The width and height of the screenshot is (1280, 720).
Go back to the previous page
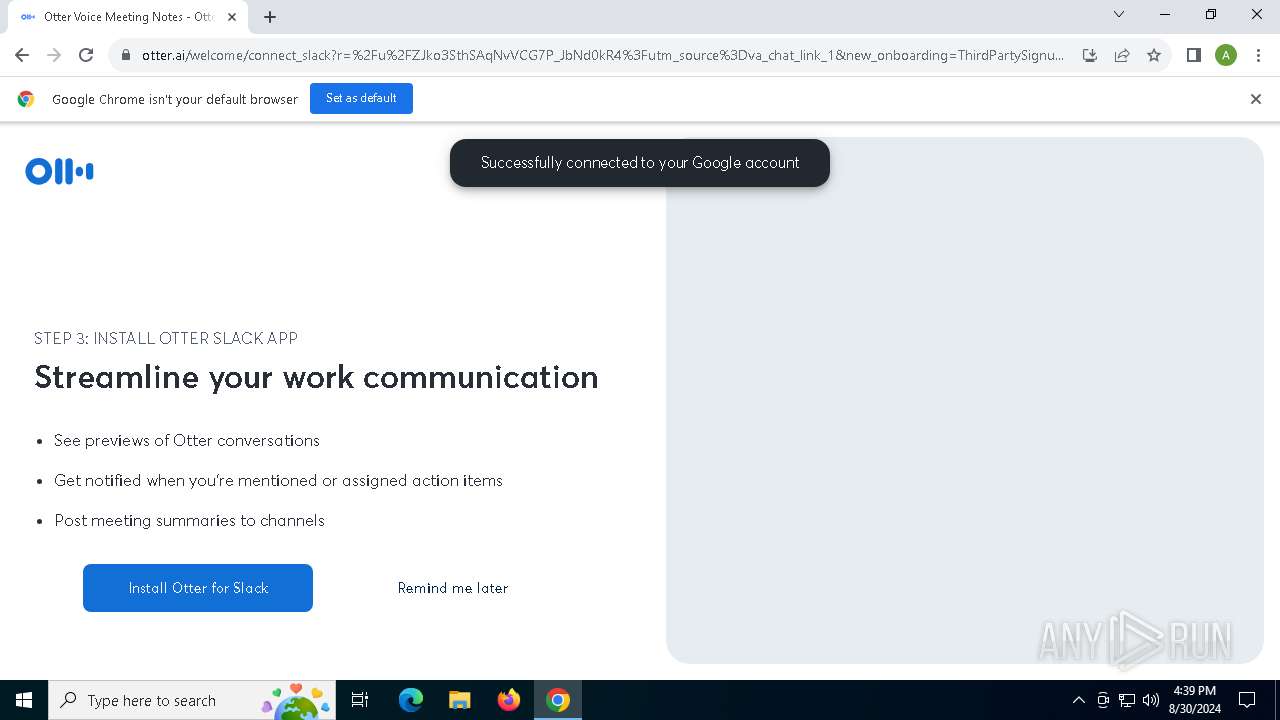(22, 55)
